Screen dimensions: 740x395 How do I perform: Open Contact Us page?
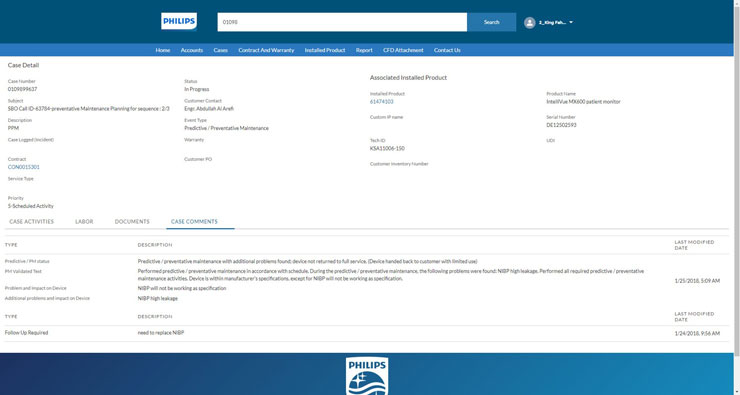tap(447, 50)
